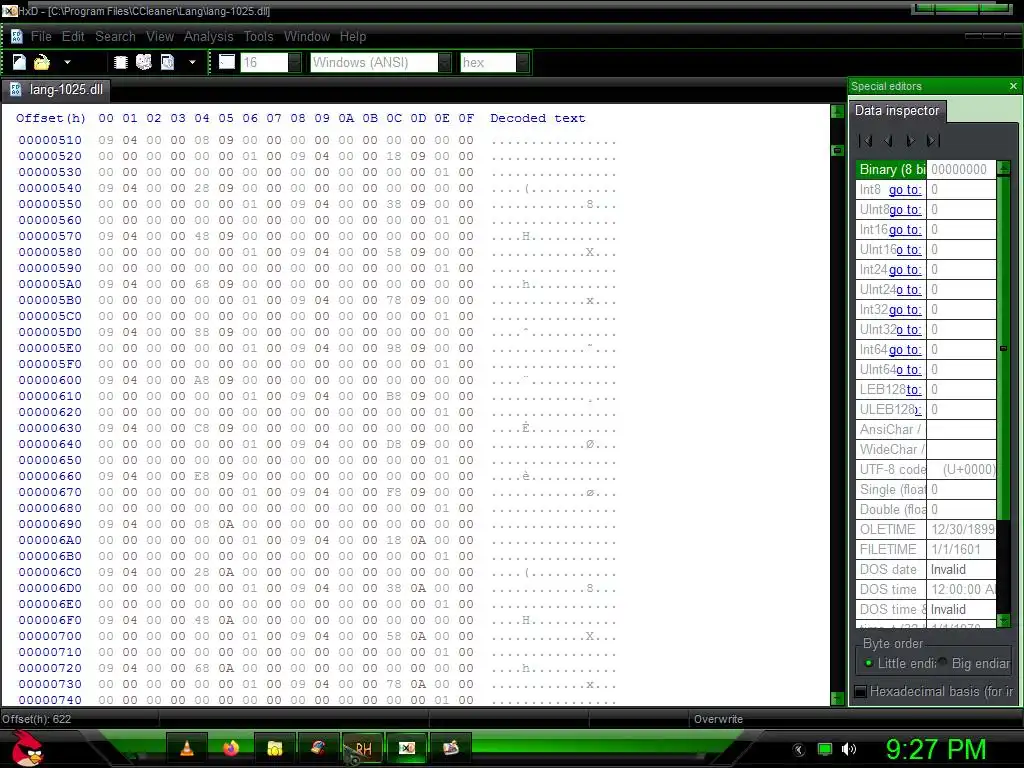Switch to the Data inspector tab
This screenshot has width=1024, height=768.
click(x=897, y=110)
